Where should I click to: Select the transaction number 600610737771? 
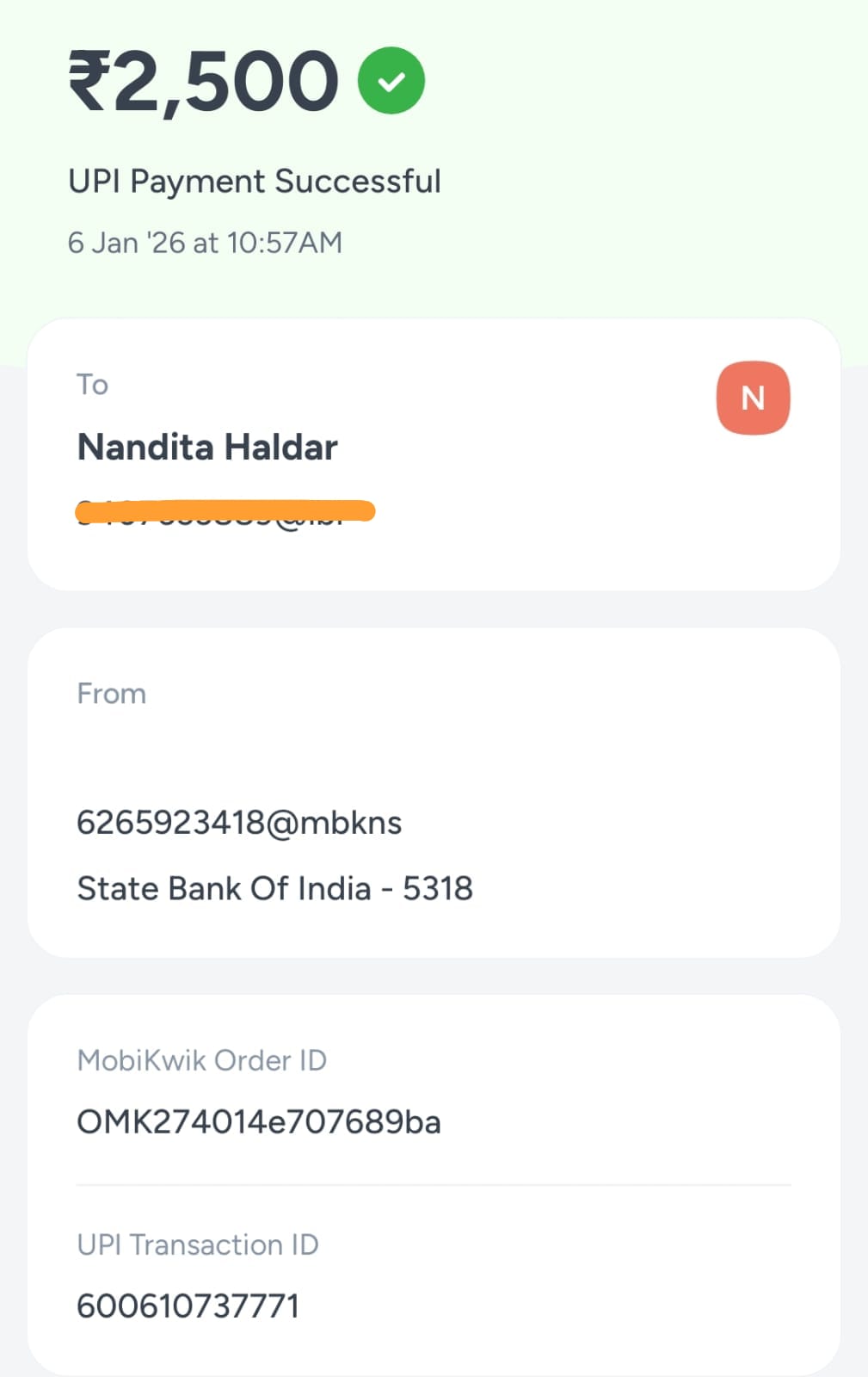[188, 1306]
